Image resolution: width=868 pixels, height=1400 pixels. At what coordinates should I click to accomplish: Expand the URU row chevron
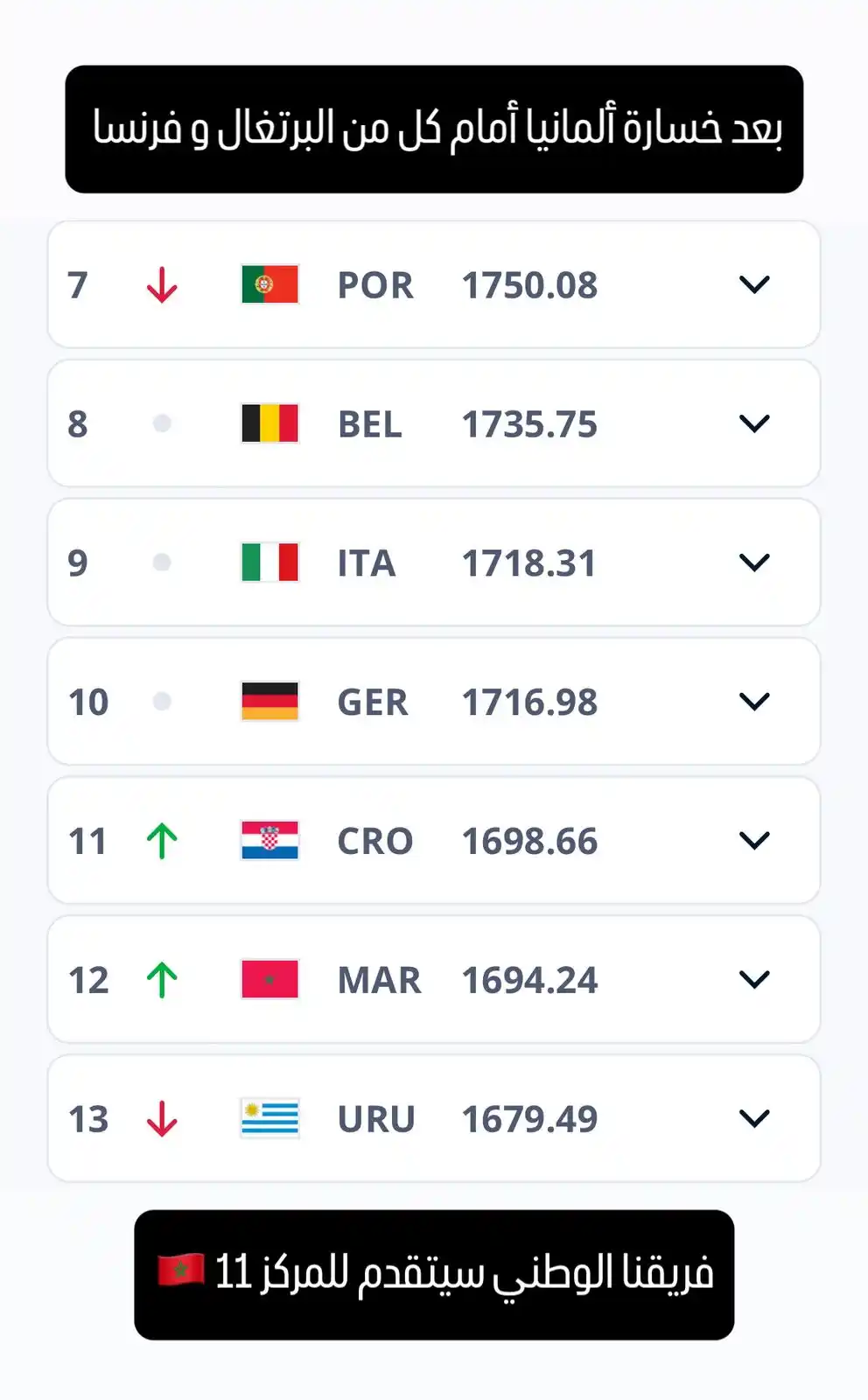coord(754,1118)
